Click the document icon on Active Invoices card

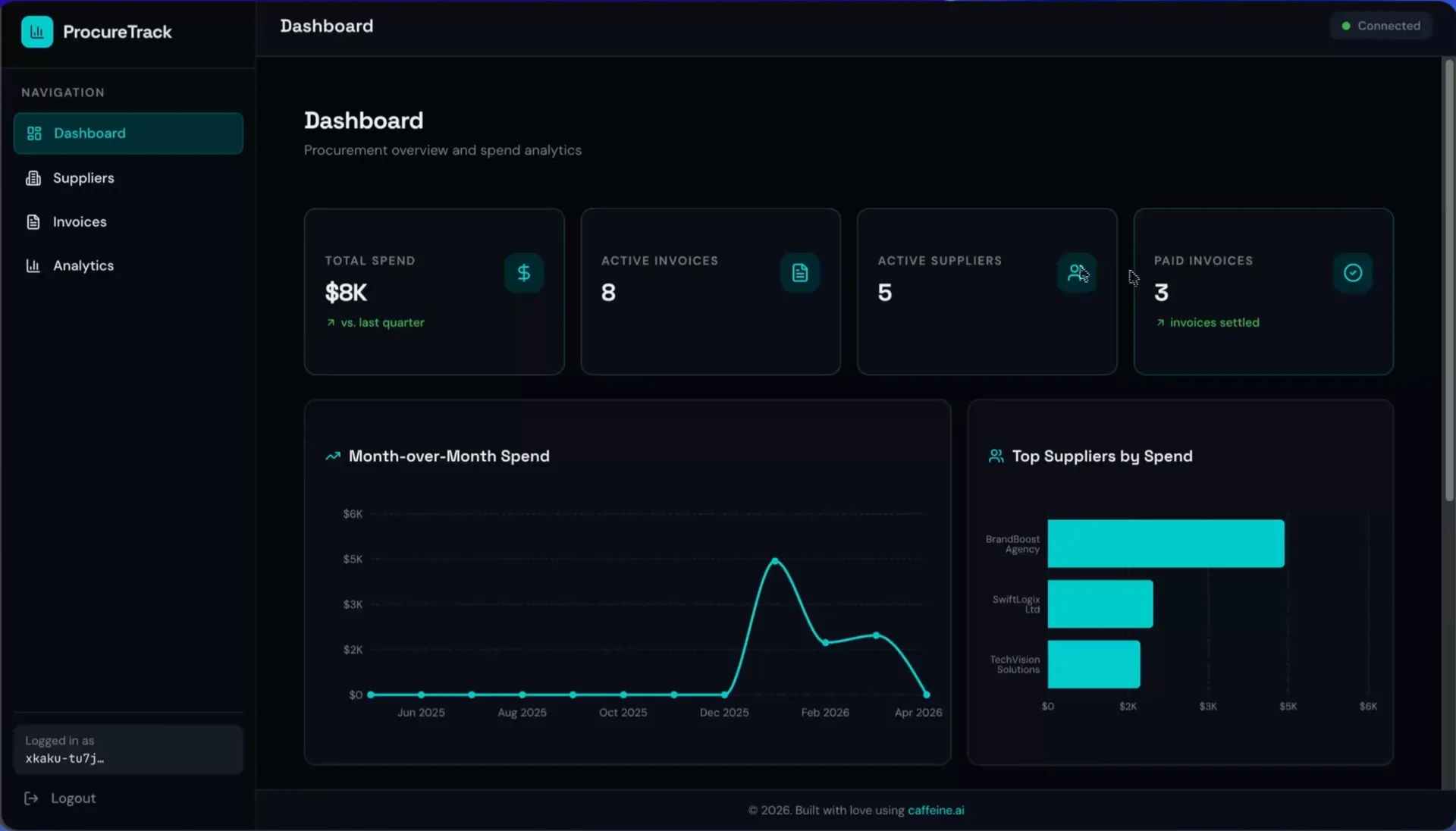coord(799,273)
